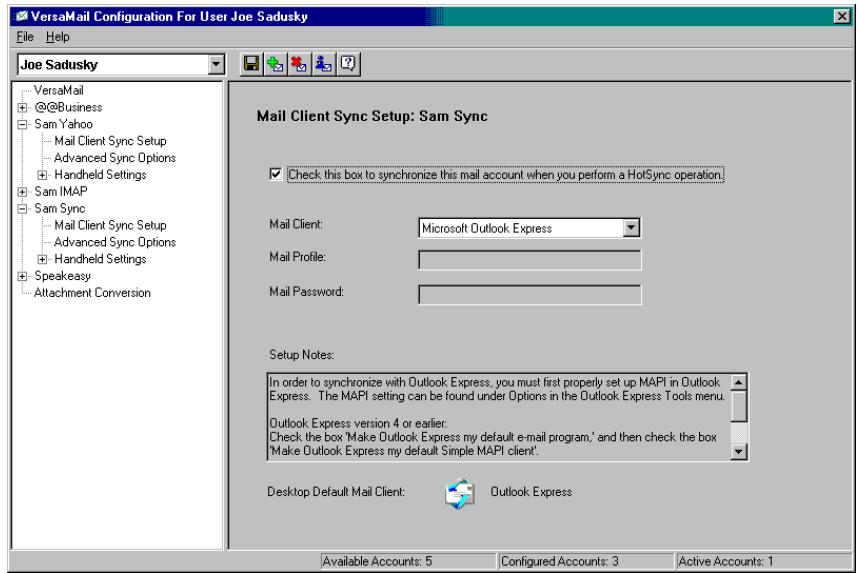Viewport: 859px width, 573px height.
Task: Click the Setup Notes text box
Action: [x=499, y=417]
